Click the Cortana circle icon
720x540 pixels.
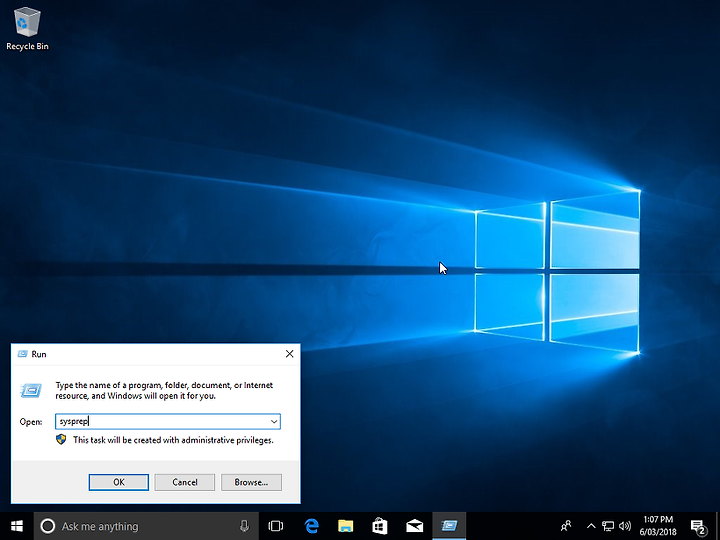pyautogui.click(x=48, y=526)
